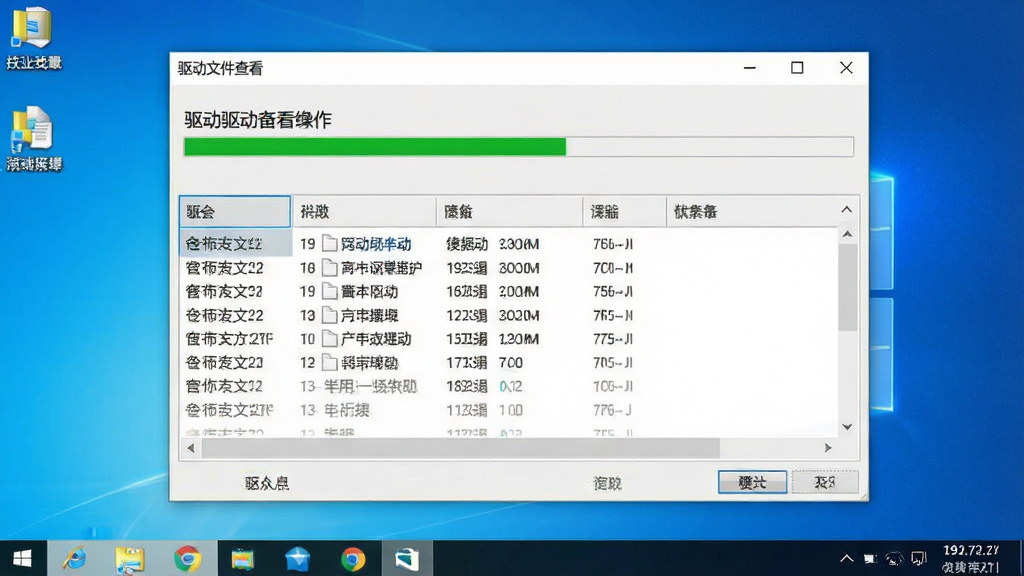Click the file icon in the 3000M row
1024x576 pixels.
click(x=330, y=268)
